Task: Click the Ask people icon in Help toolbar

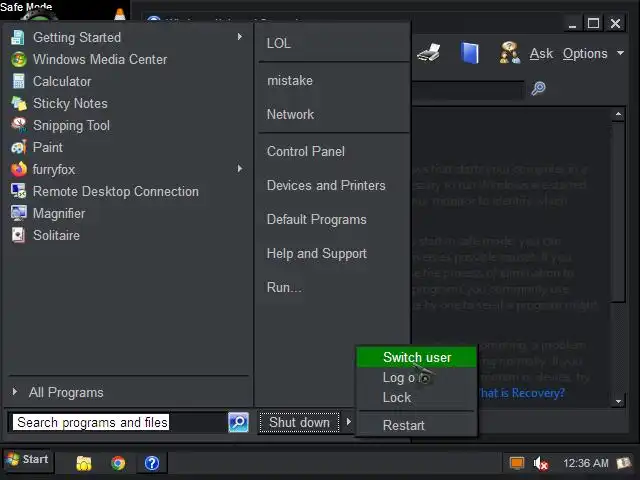Action: [510, 53]
